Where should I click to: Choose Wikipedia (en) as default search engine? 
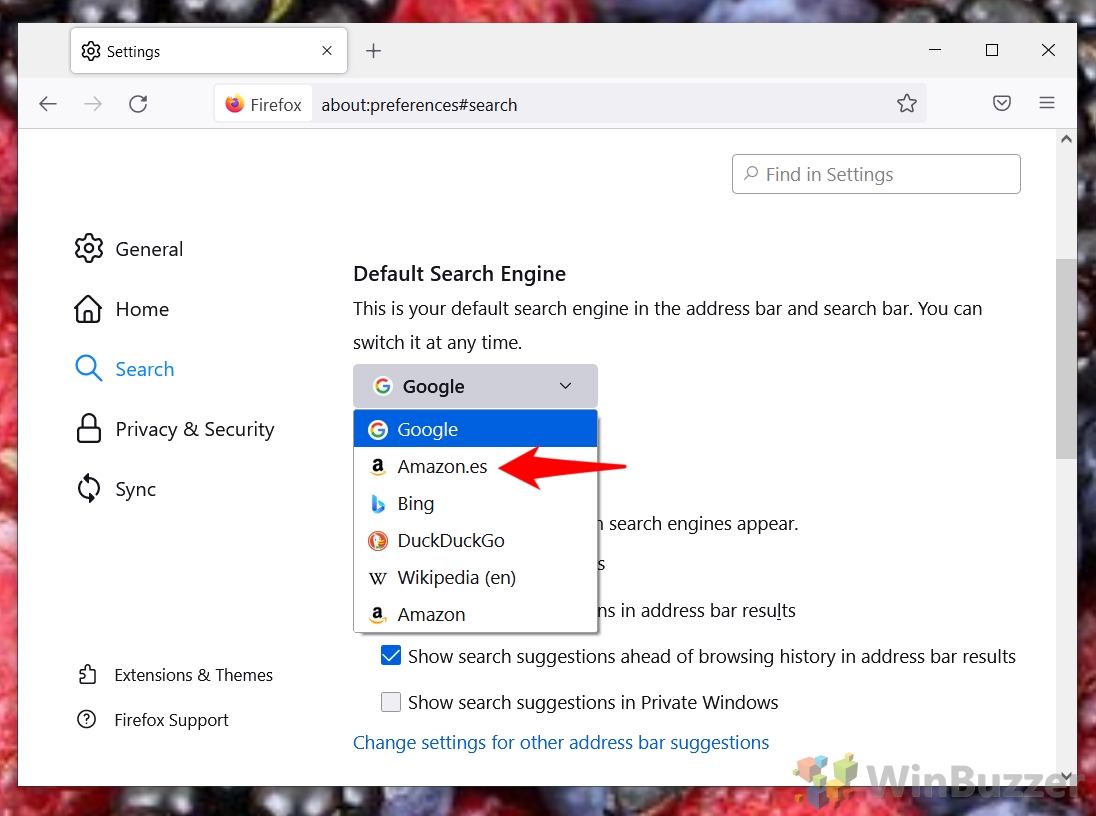point(475,578)
